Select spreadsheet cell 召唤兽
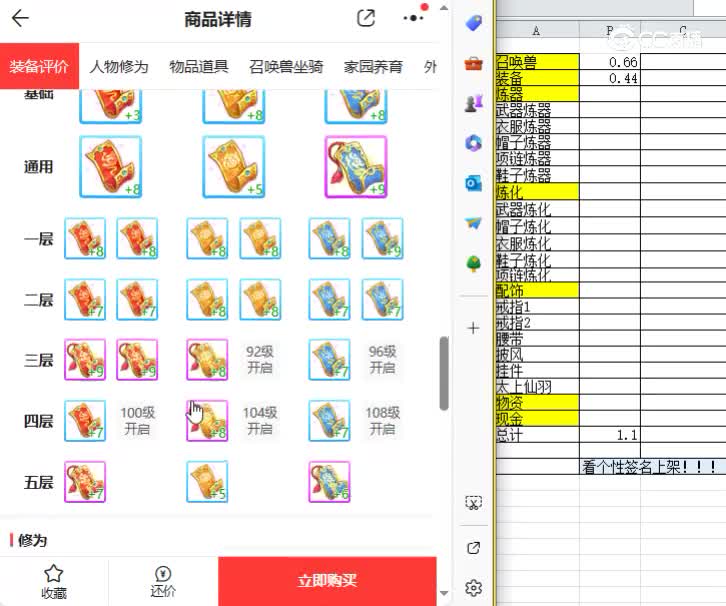Viewport: 726px width, 606px height. [537, 62]
